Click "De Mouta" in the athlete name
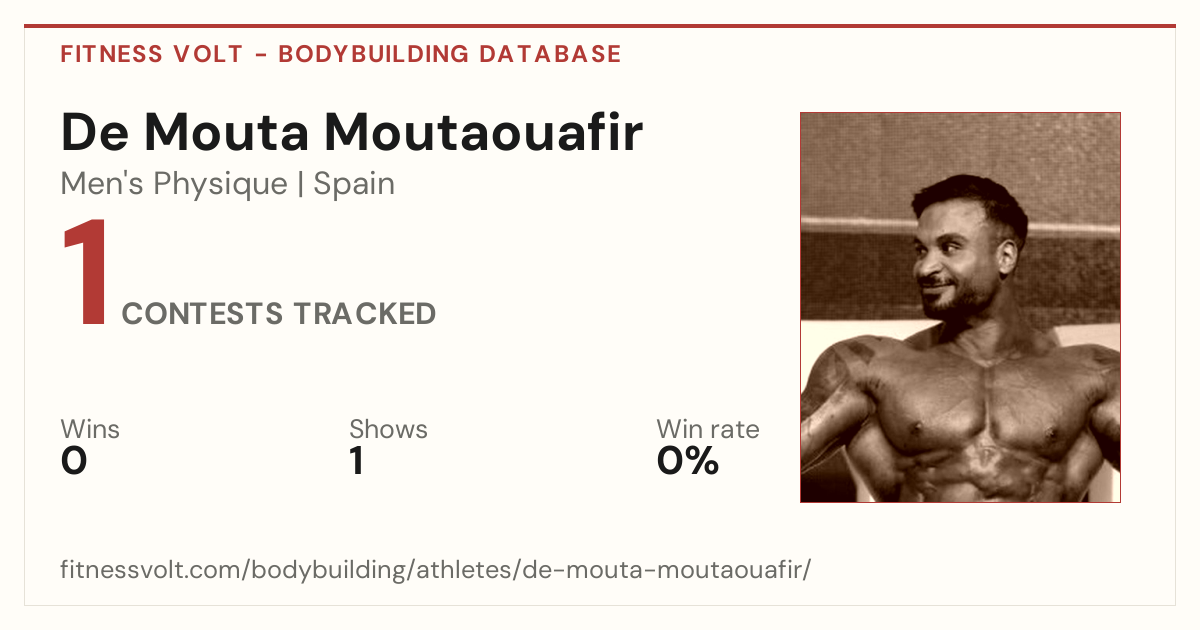Screen dimensions: 1200x630 [x=184, y=133]
